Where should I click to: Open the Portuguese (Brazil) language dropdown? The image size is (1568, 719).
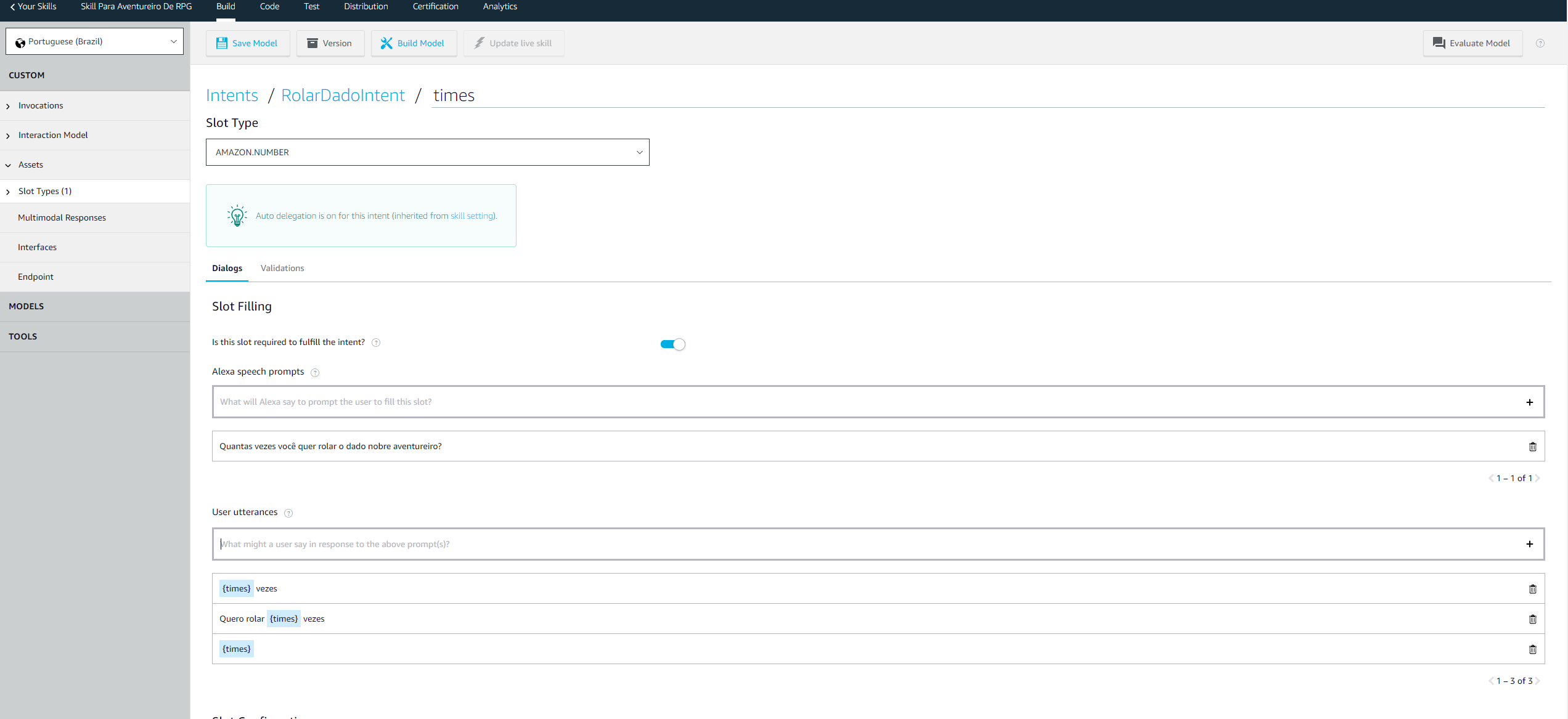tap(94, 41)
